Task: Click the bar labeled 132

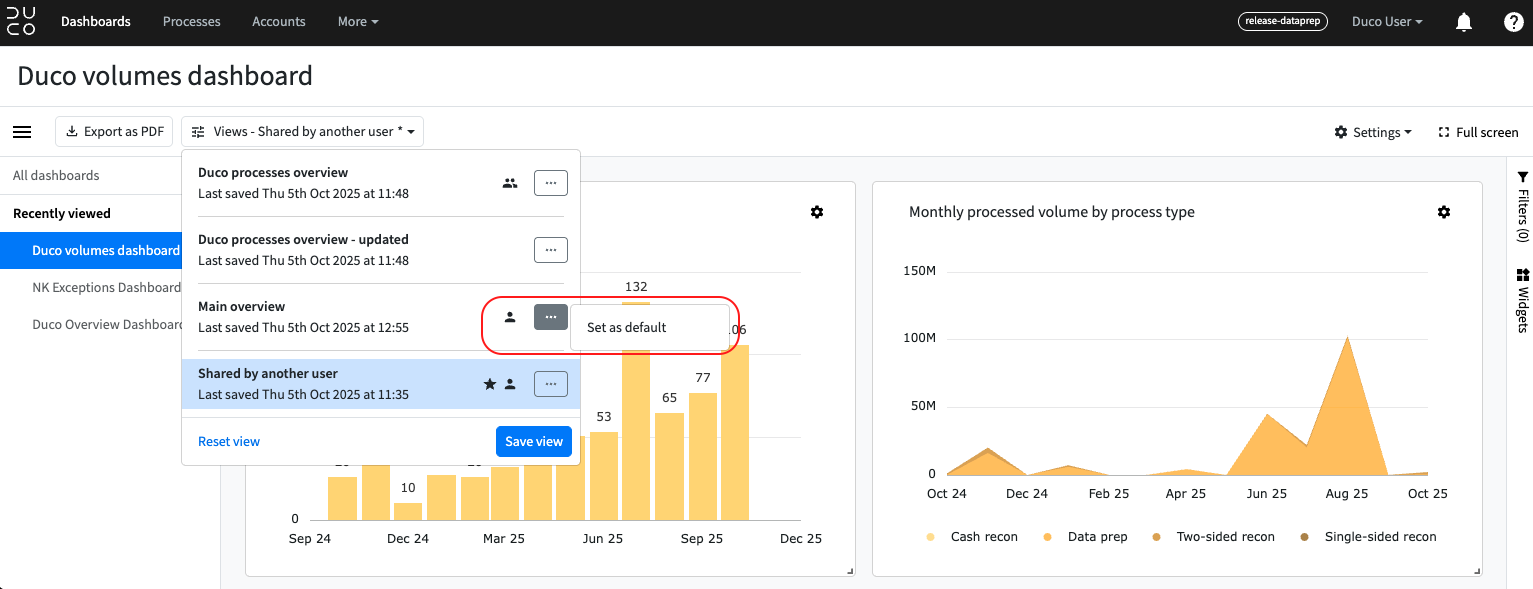Action: (636, 411)
